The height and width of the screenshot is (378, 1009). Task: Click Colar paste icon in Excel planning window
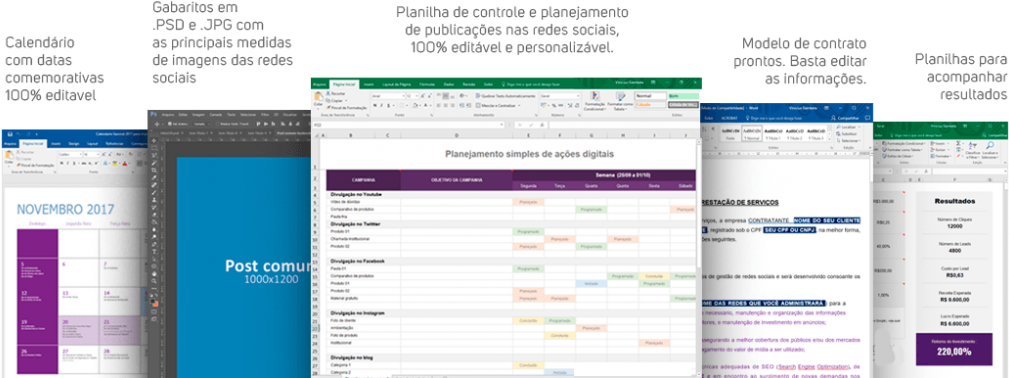[318, 96]
